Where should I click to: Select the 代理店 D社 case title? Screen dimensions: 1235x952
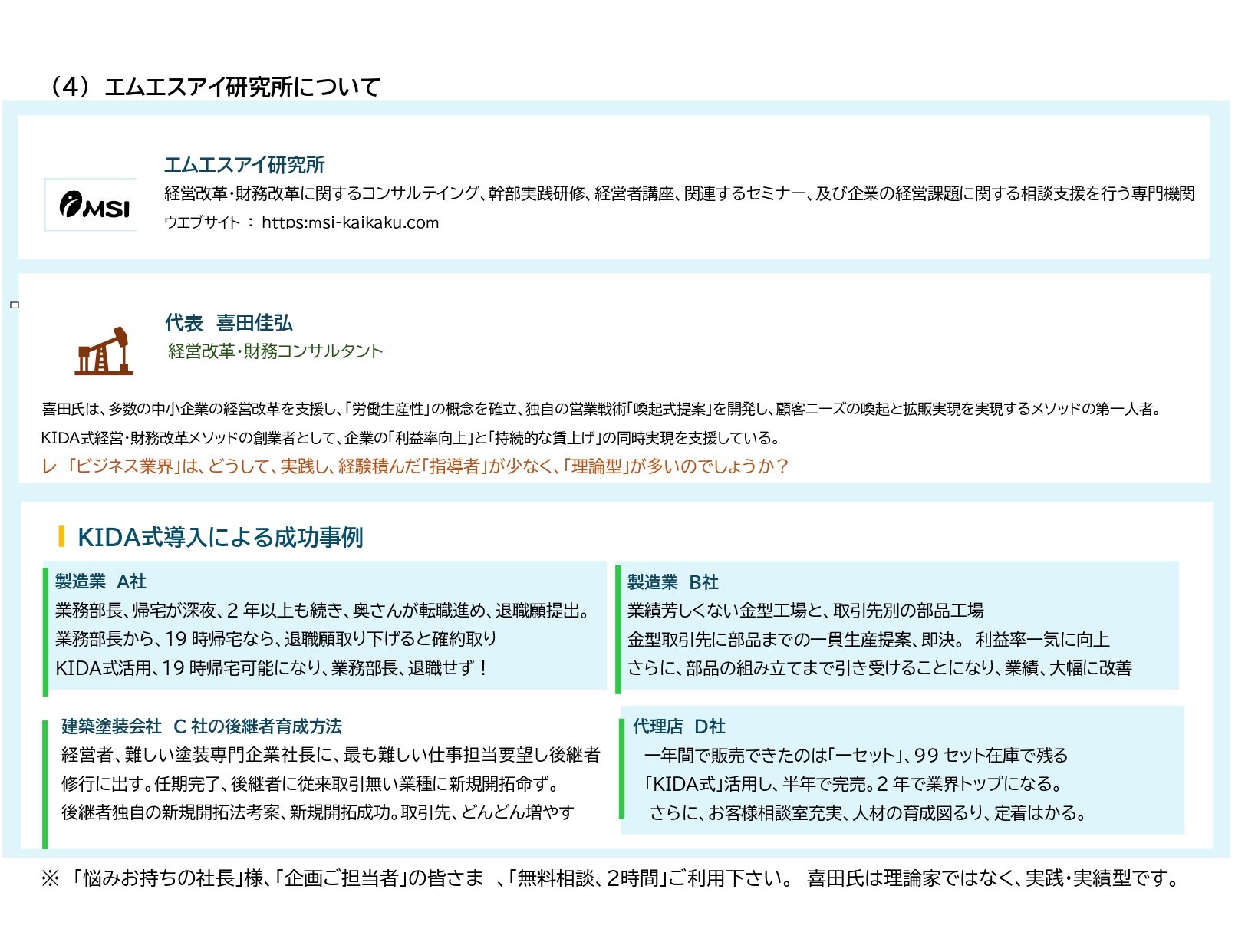pyautogui.click(x=679, y=726)
